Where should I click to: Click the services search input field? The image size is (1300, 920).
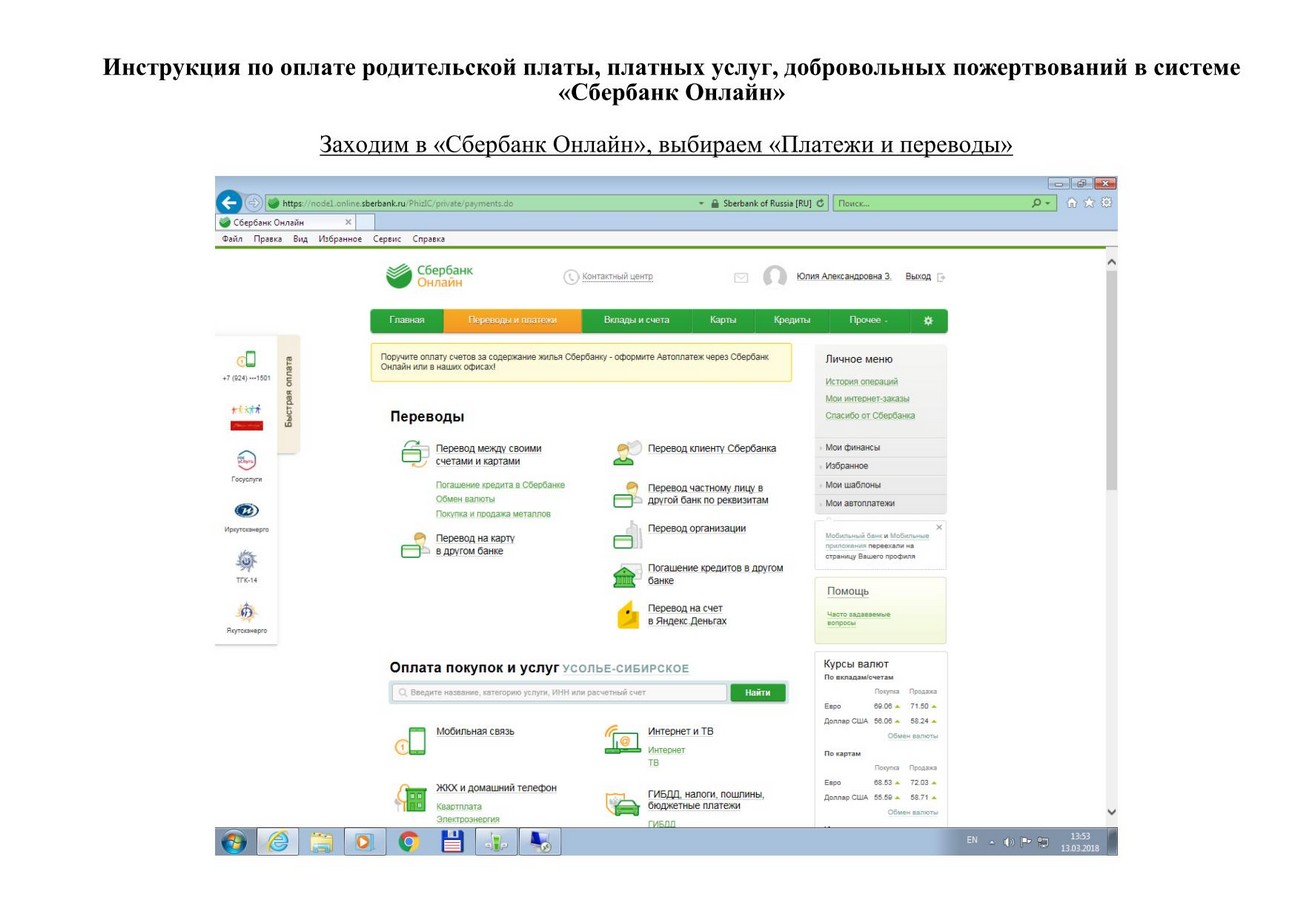point(559,692)
